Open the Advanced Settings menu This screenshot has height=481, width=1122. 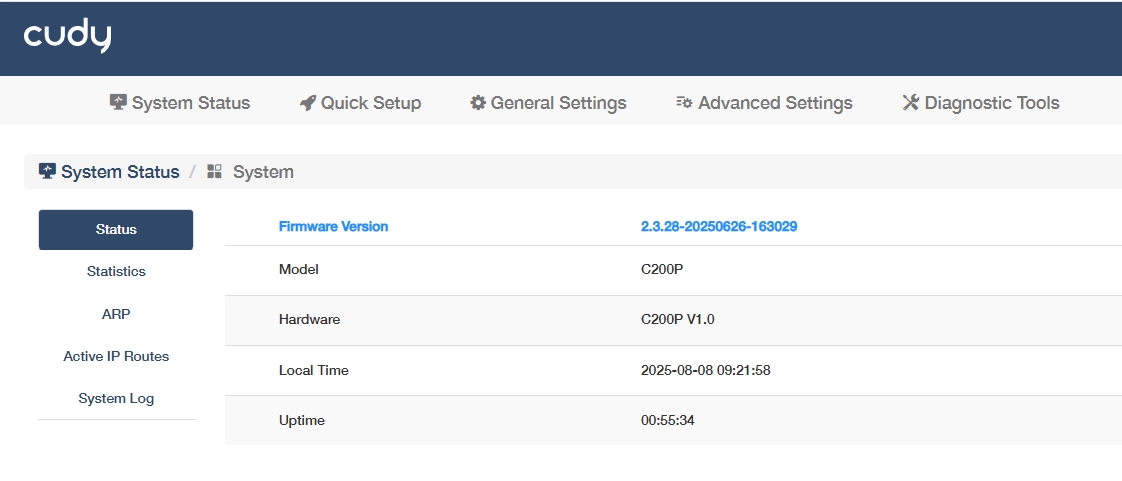click(x=775, y=103)
